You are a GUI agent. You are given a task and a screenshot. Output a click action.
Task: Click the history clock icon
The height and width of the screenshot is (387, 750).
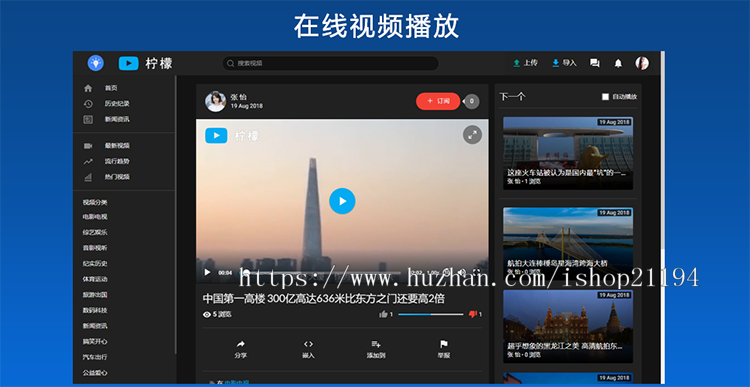[x=88, y=104]
